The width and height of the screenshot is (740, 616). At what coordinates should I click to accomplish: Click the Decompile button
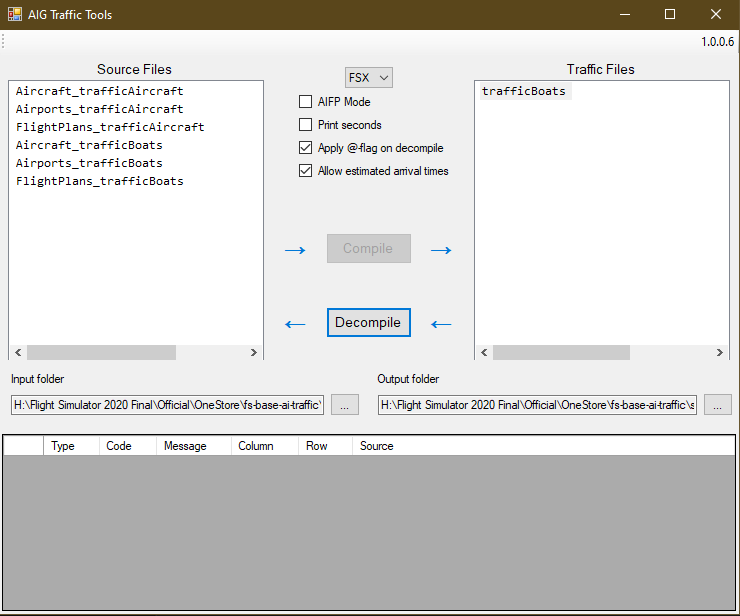click(369, 322)
